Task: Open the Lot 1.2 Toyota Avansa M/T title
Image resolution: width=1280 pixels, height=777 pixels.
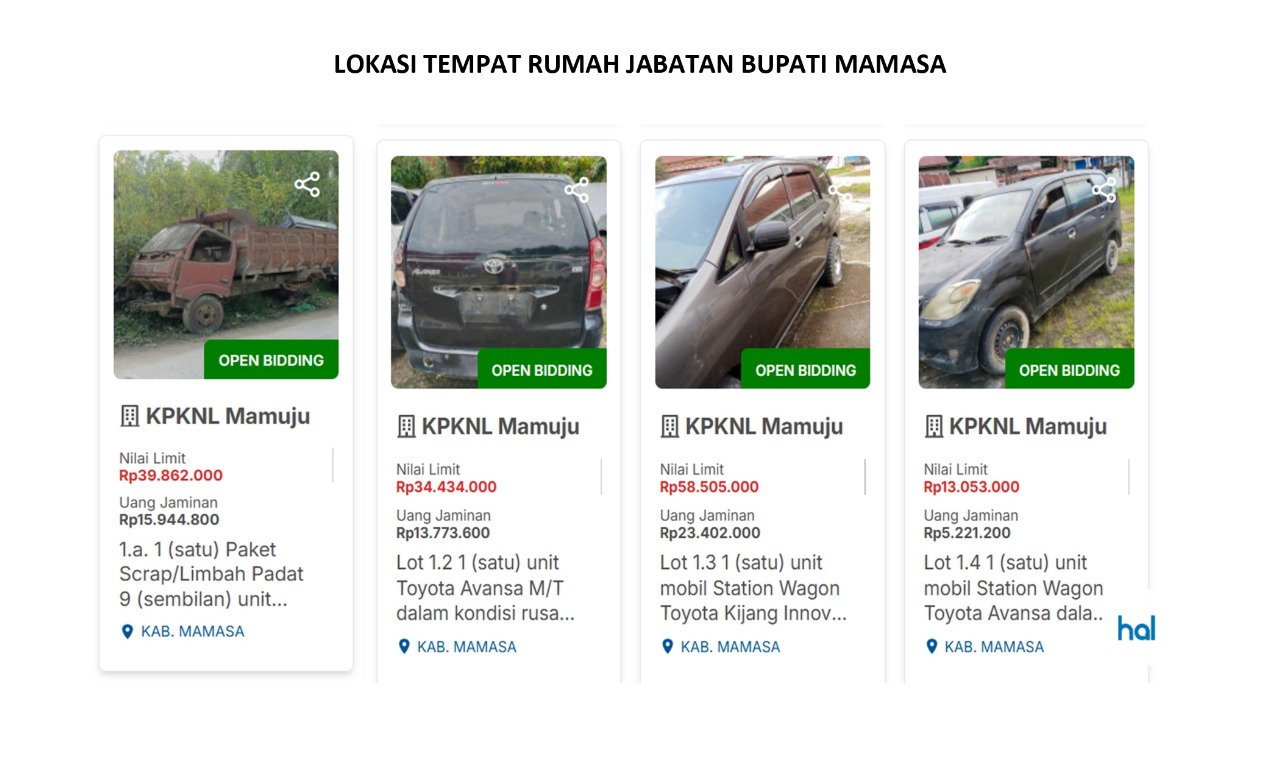Action: point(486,588)
